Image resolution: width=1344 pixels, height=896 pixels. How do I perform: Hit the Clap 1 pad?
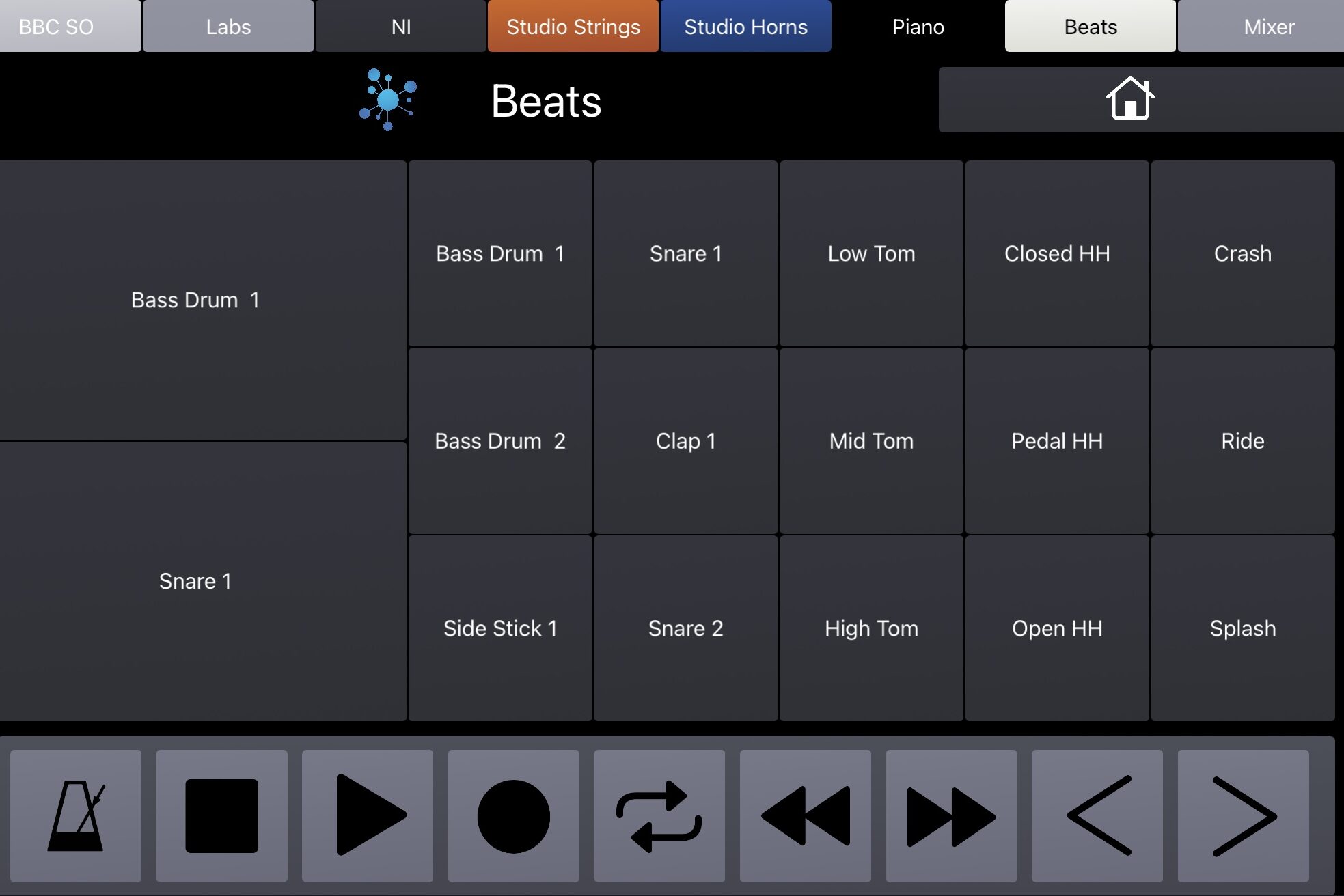(685, 440)
